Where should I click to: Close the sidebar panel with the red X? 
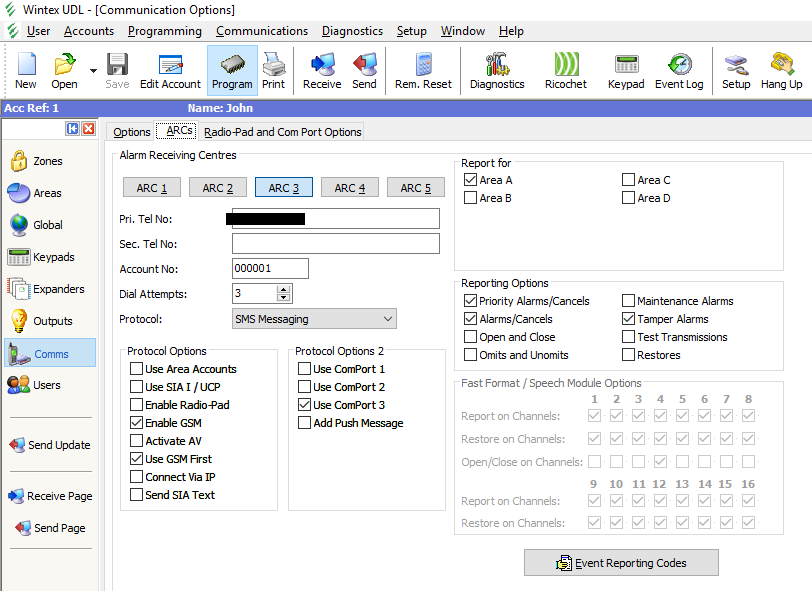pos(89,128)
